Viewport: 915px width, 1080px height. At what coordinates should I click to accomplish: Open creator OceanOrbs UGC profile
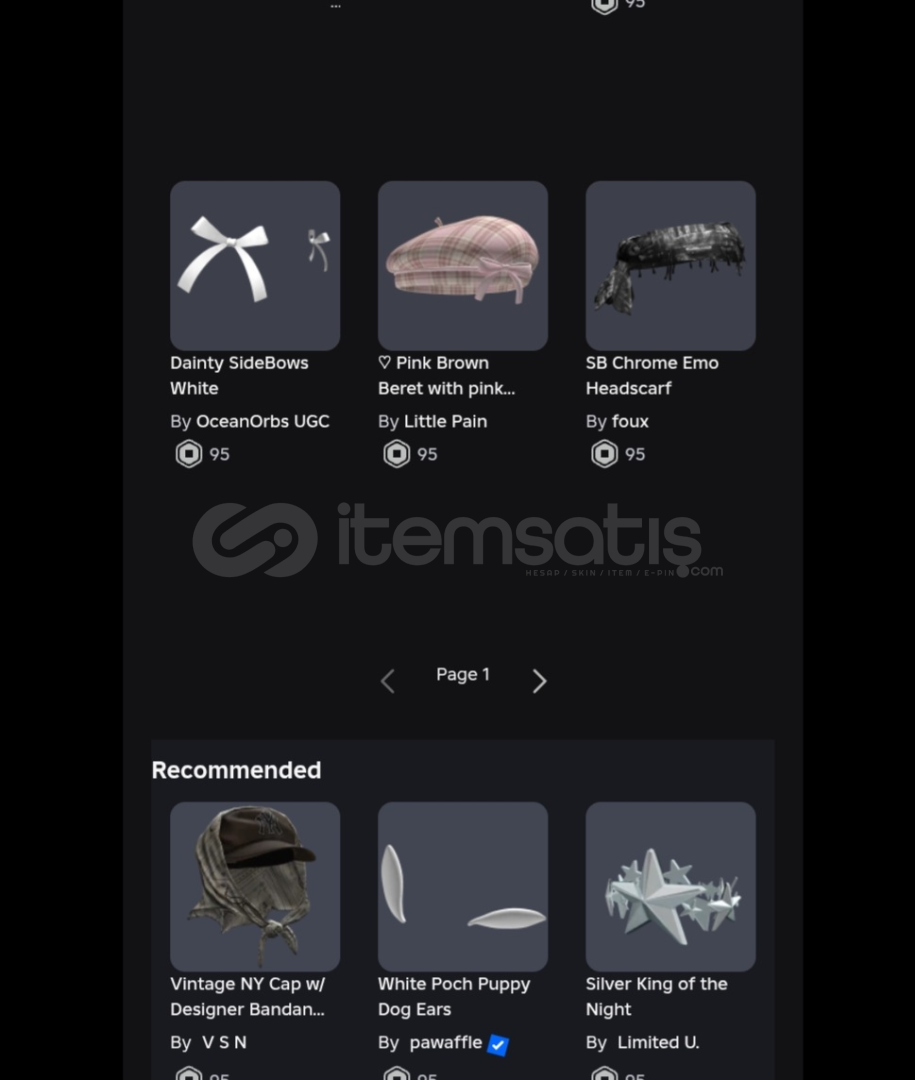click(x=263, y=421)
